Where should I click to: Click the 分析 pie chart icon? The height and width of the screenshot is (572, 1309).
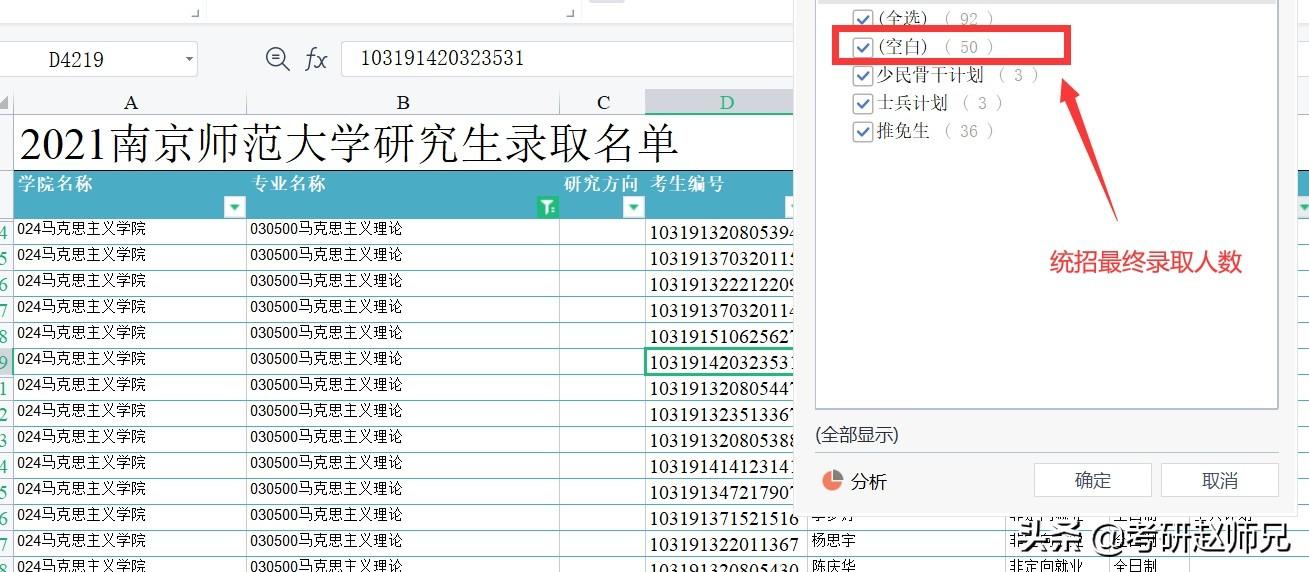[x=832, y=481]
